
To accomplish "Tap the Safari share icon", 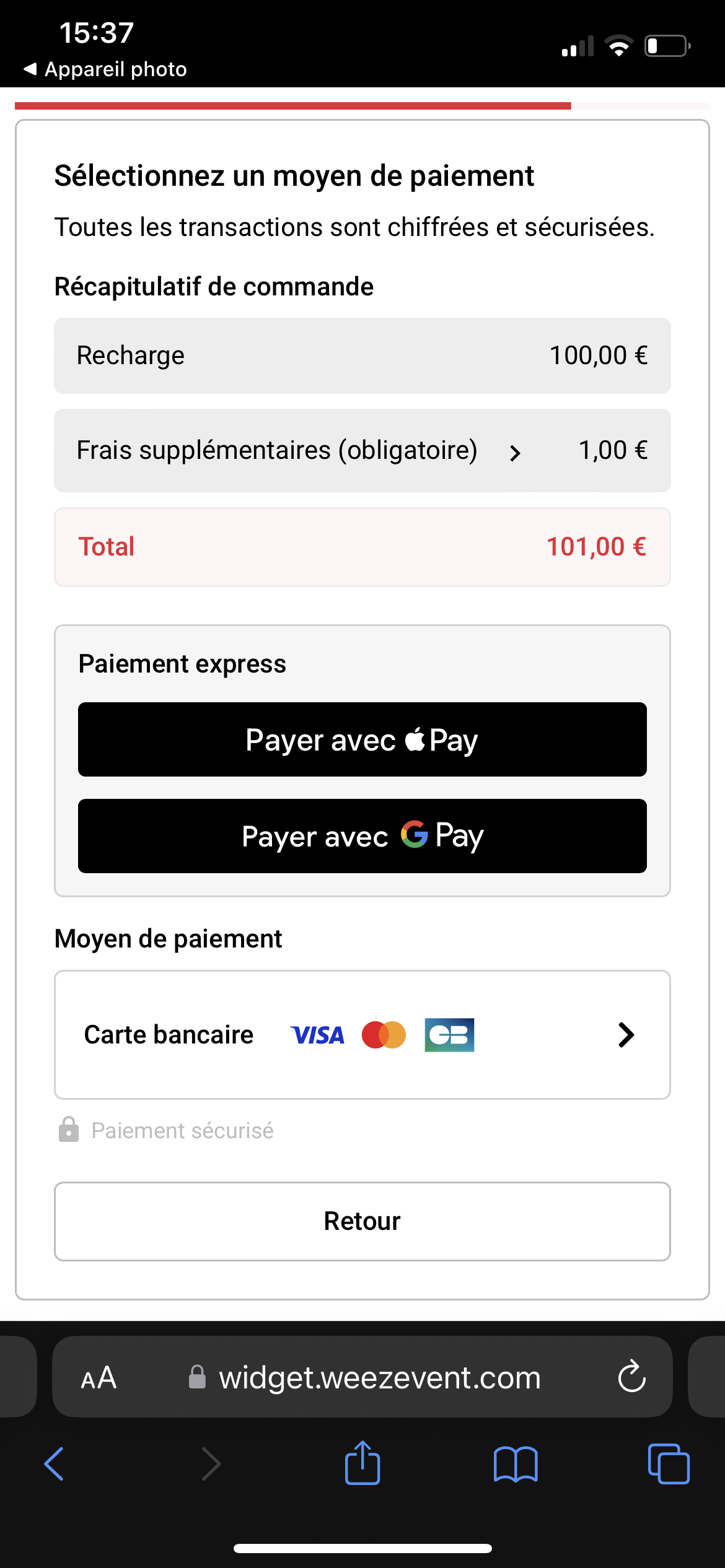I will (362, 1463).
